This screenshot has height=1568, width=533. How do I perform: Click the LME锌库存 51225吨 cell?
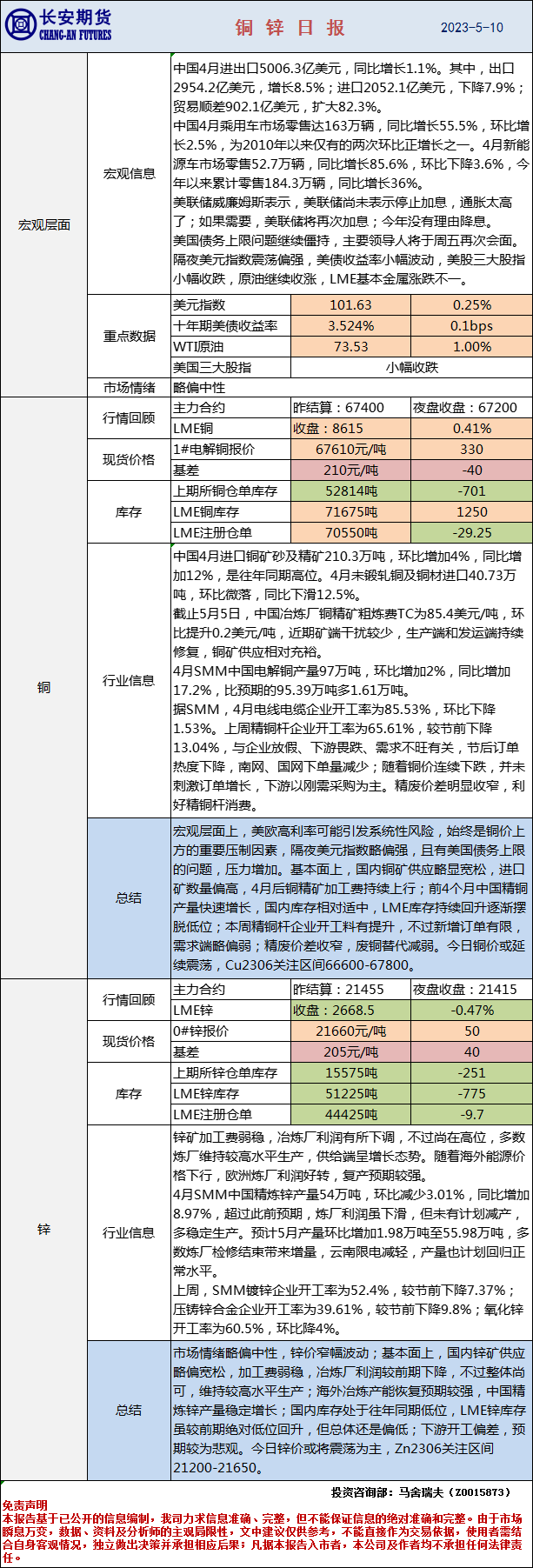coord(350,1094)
